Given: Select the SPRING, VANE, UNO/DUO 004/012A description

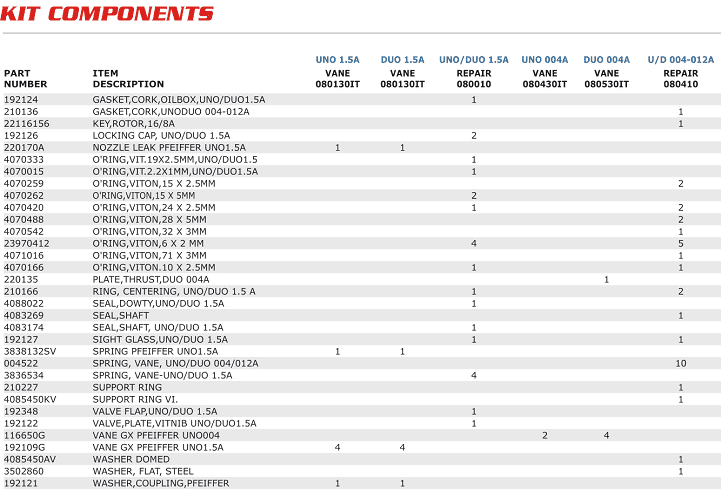Looking at the screenshot, I should 175,364.
